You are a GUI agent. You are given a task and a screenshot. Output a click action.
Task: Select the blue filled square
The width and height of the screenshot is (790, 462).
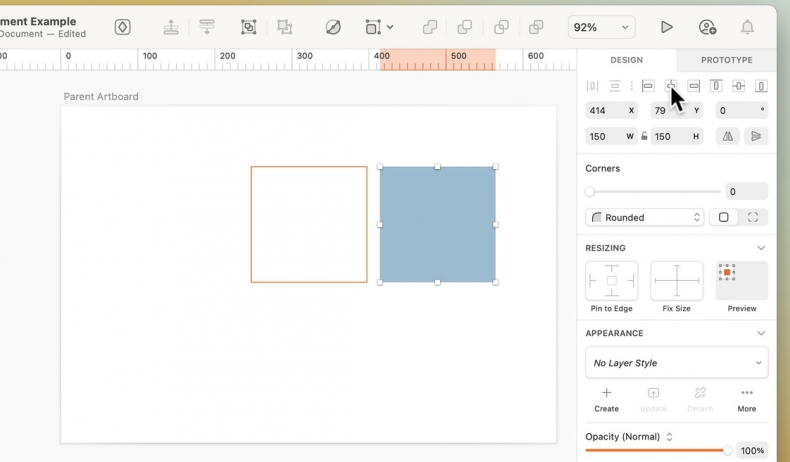tap(437, 225)
